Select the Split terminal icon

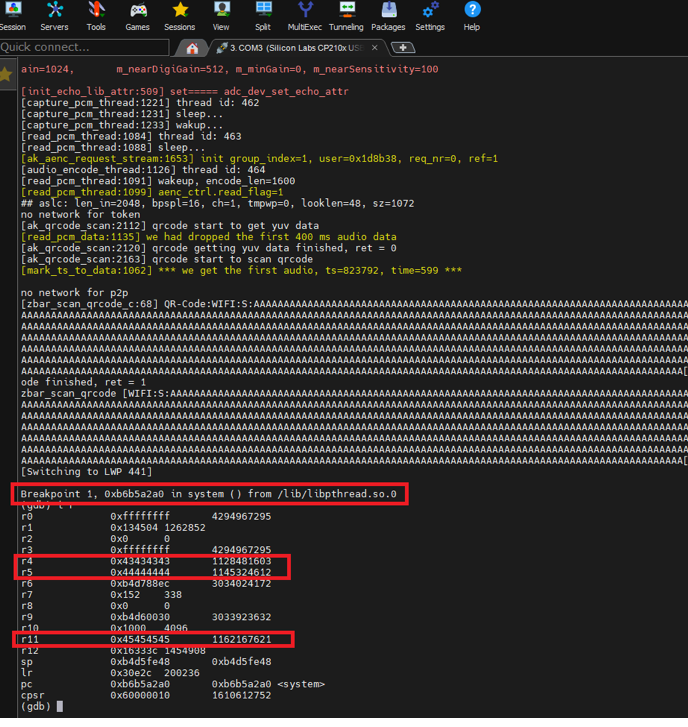pyautogui.click(x=262, y=16)
